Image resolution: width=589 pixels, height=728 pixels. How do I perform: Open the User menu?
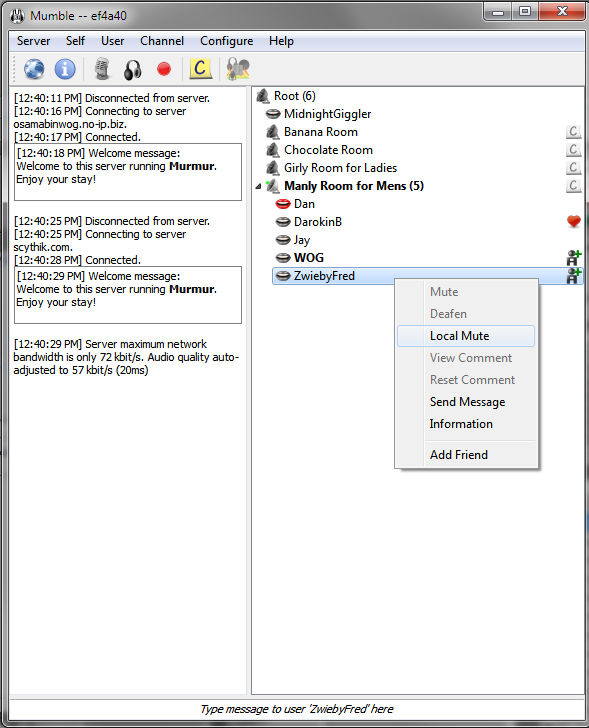pos(112,41)
